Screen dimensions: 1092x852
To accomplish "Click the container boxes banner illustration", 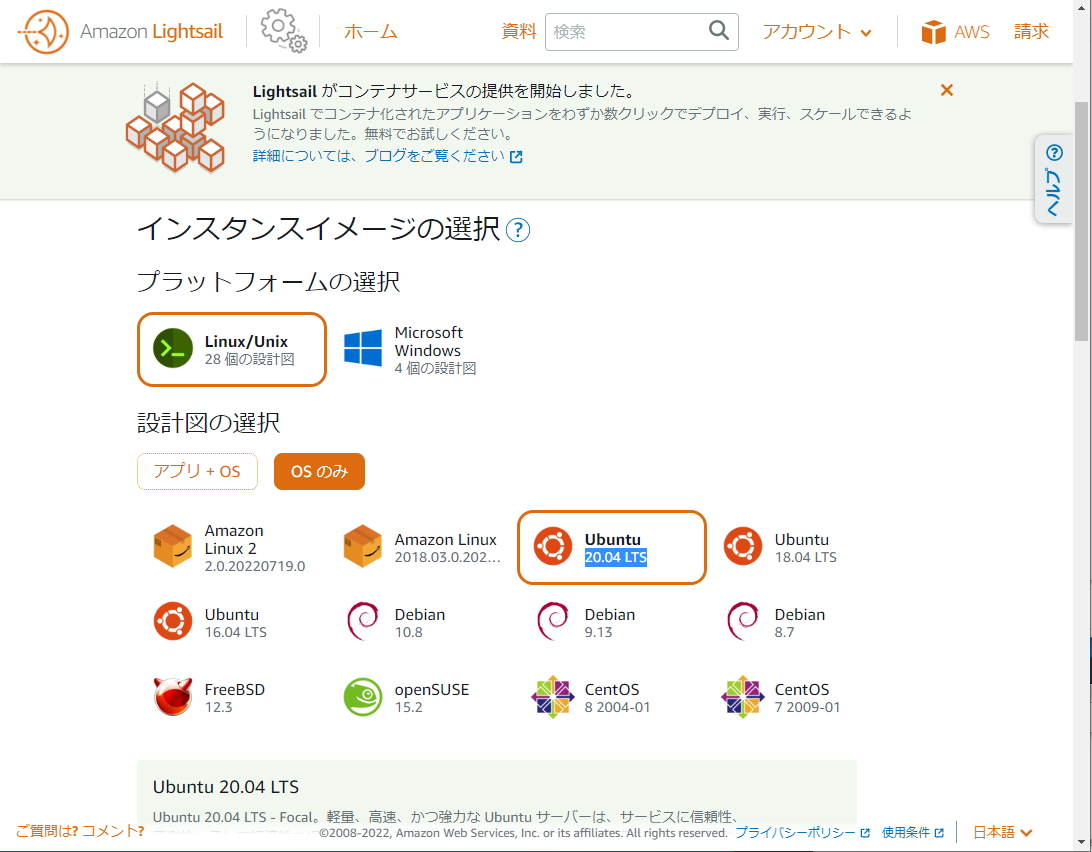I will pos(175,127).
